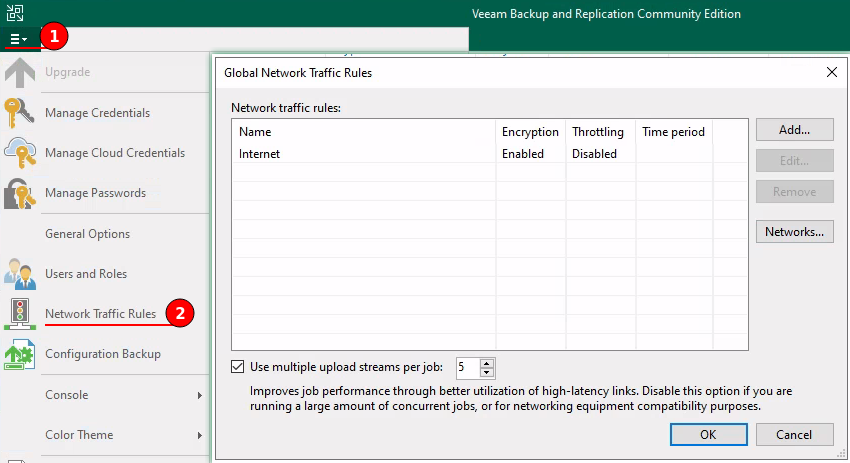Expand the Color Theme submenu arrow
This screenshot has width=850, height=463.
[199, 435]
